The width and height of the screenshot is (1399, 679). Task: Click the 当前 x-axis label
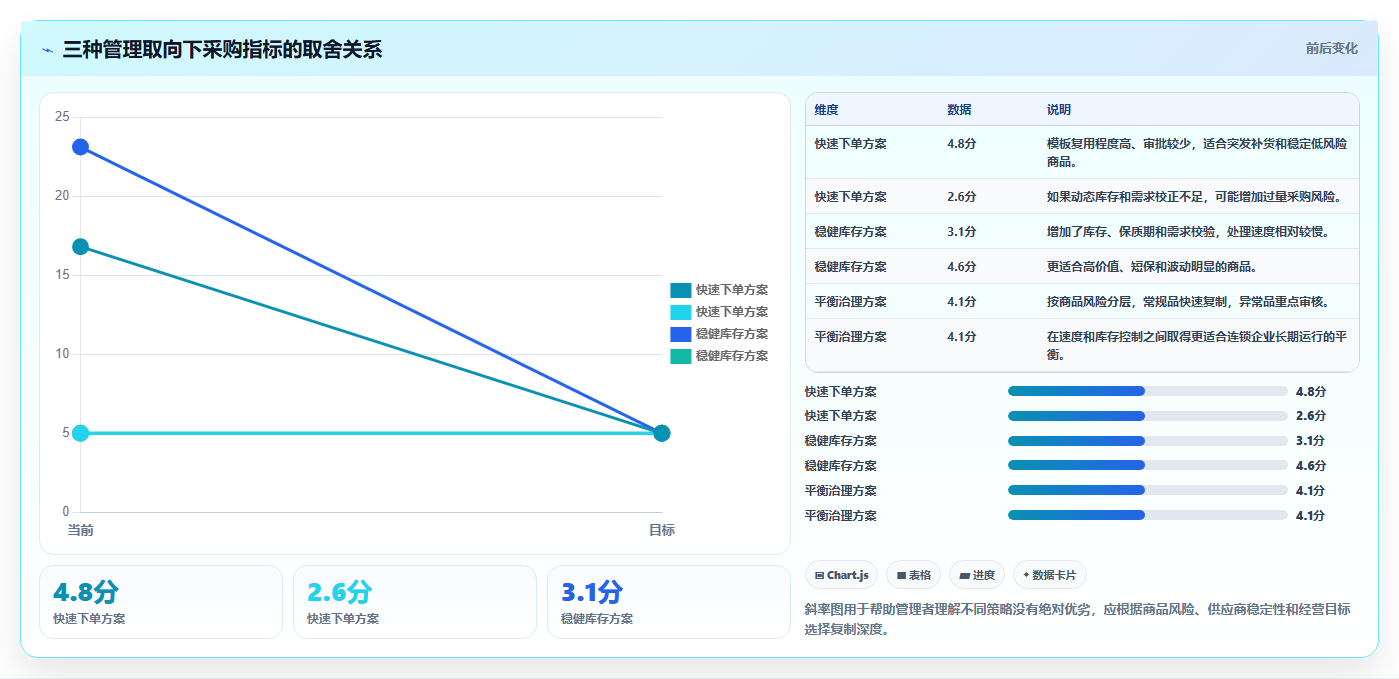[x=81, y=530]
